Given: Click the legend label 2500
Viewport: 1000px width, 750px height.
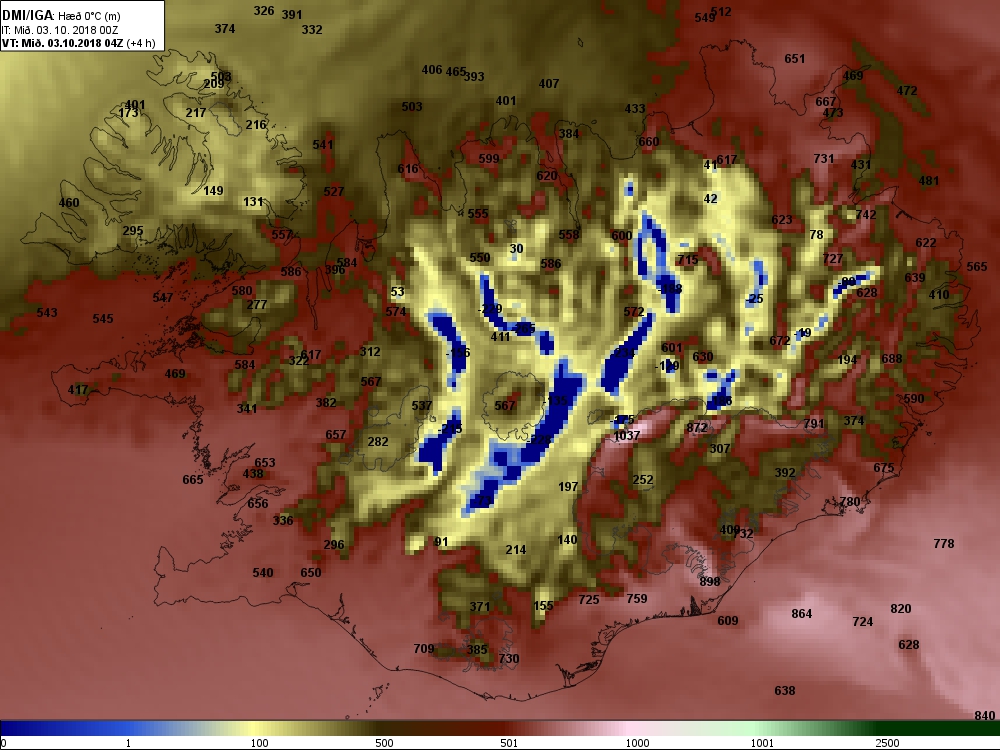Looking at the screenshot, I should pyautogui.click(x=888, y=743).
